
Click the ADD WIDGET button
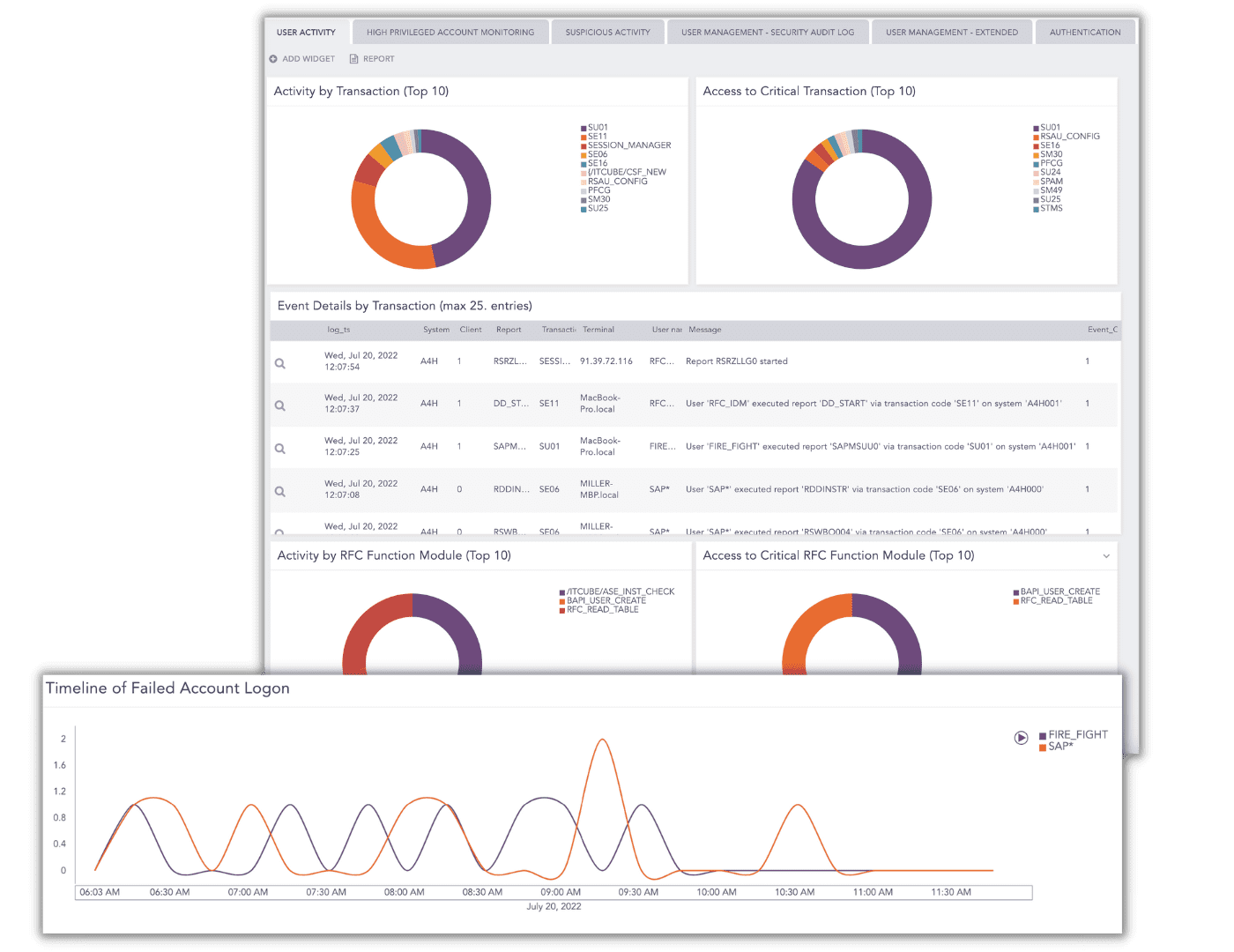point(301,59)
